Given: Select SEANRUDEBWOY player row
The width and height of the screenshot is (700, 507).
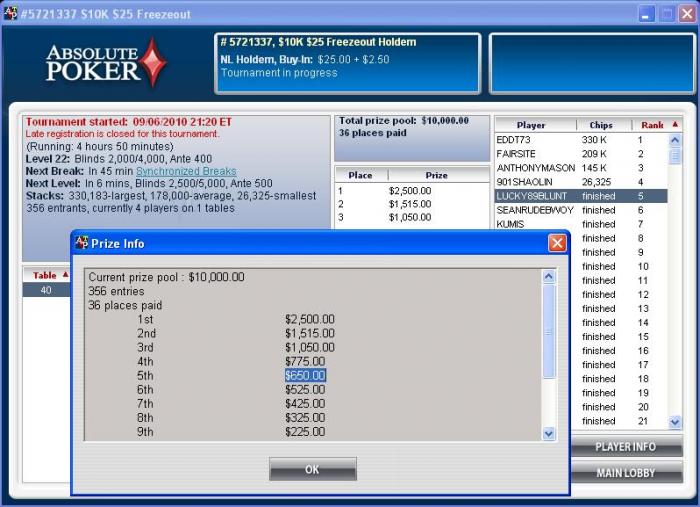Looking at the screenshot, I should tap(580, 210).
